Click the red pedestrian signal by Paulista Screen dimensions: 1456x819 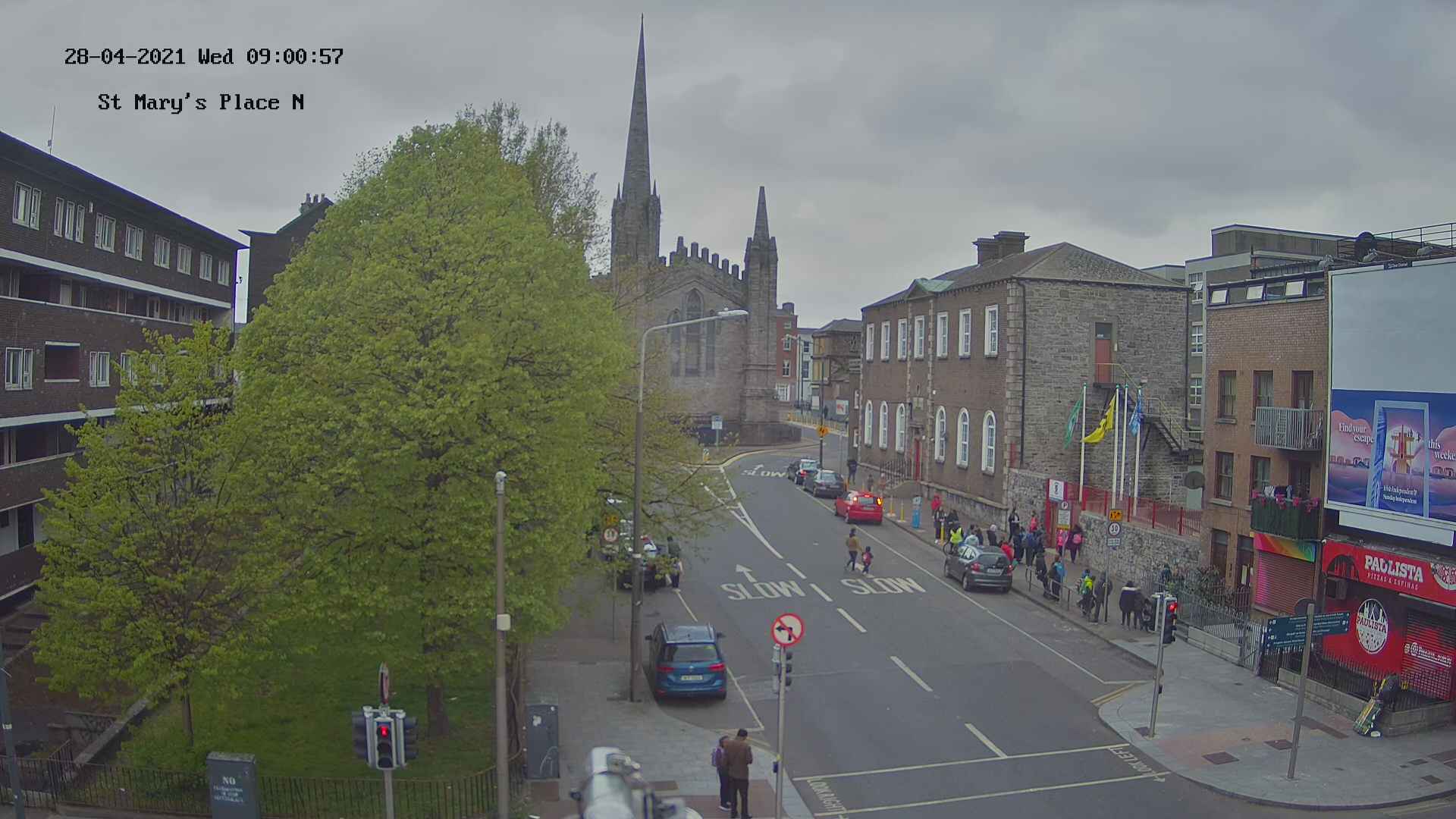point(1170,607)
